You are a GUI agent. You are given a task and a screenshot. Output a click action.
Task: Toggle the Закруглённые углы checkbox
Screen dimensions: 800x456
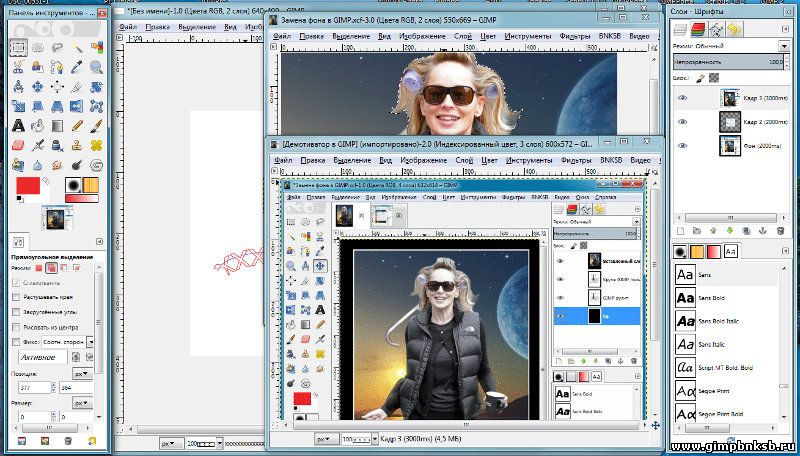[x=16, y=312]
